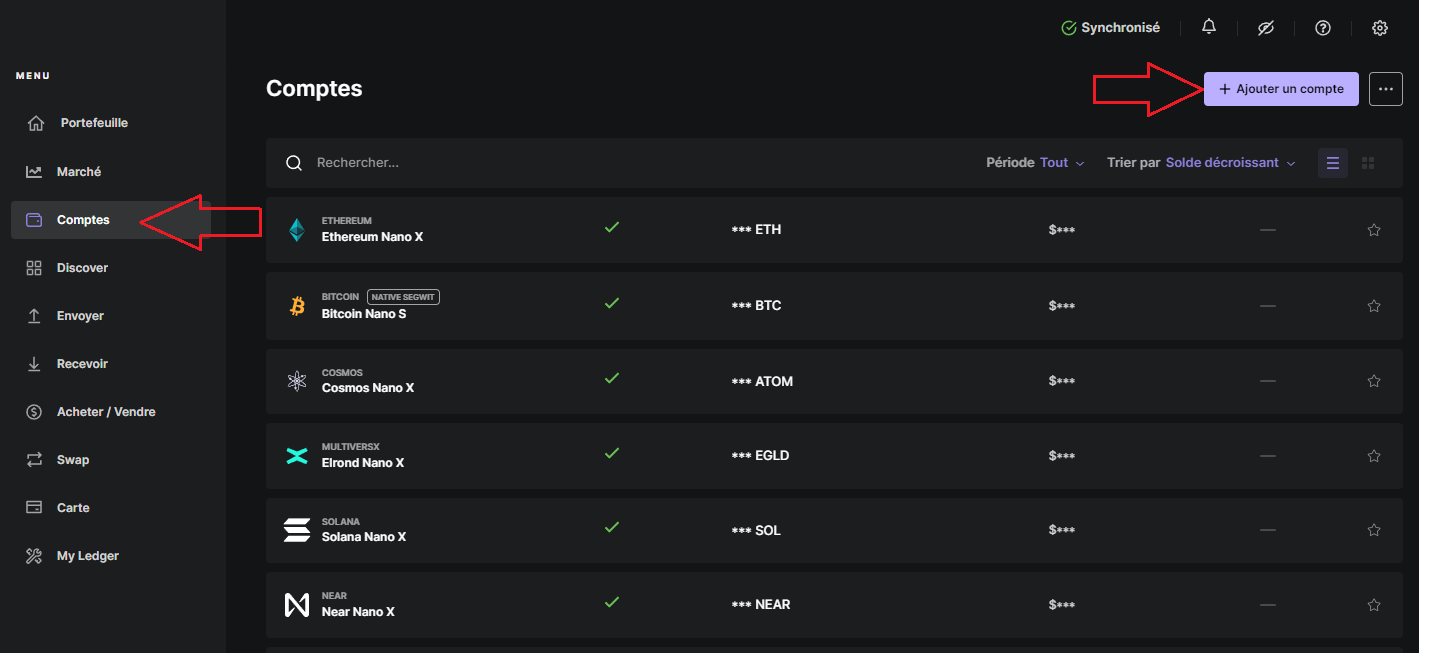Open settings gear icon

pyautogui.click(x=1380, y=28)
